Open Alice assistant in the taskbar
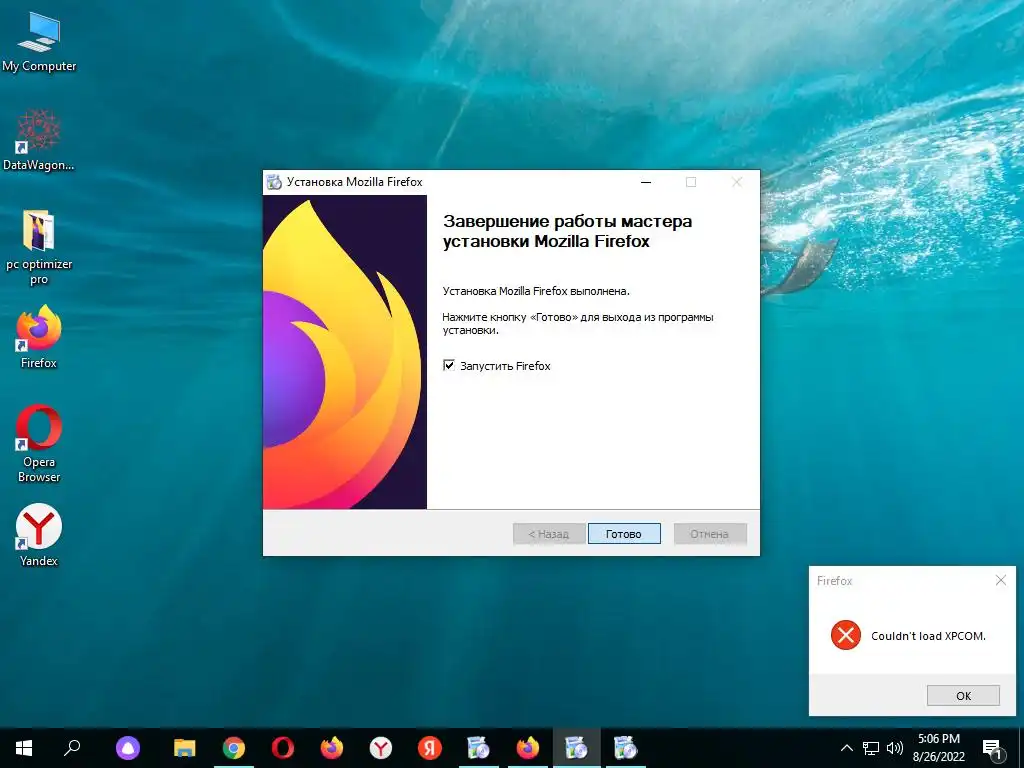This screenshot has height=768, width=1024. pyautogui.click(x=128, y=748)
